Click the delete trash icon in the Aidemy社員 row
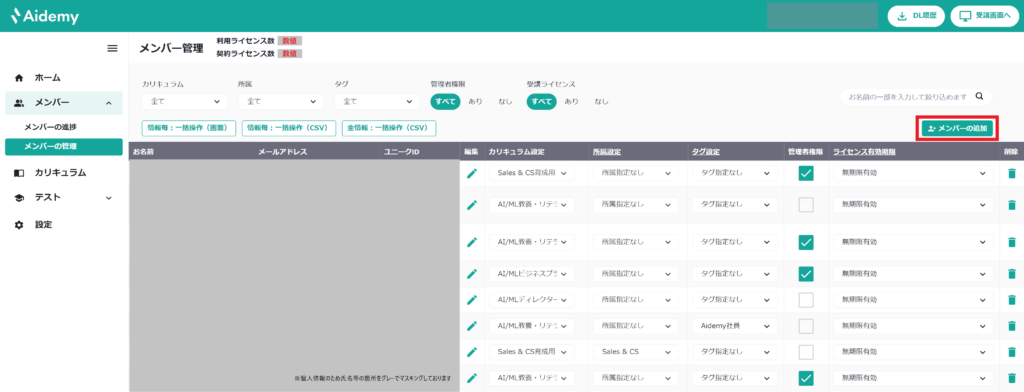This screenshot has width=1024, height=392. (x=1012, y=325)
